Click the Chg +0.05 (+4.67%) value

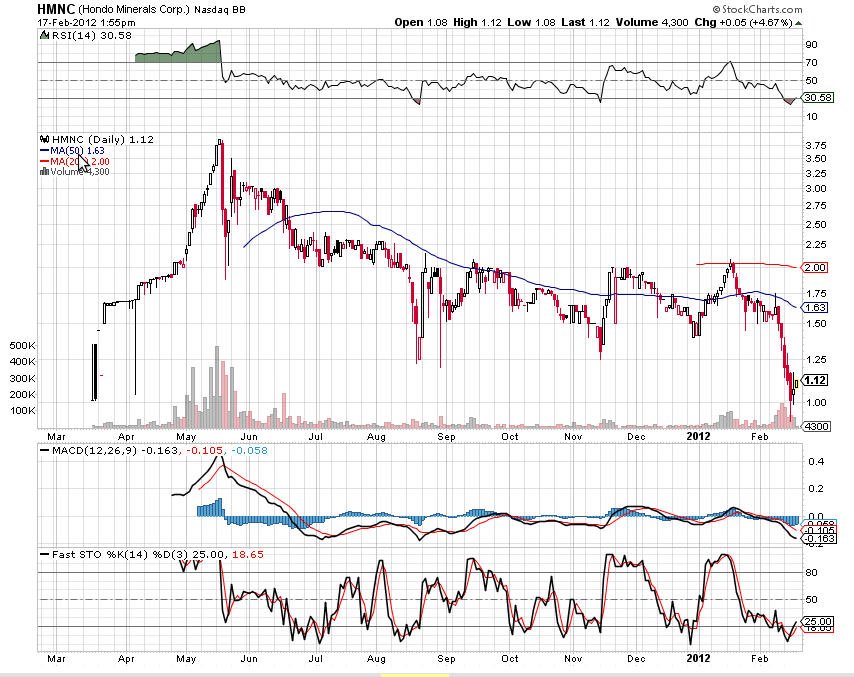pos(743,22)
